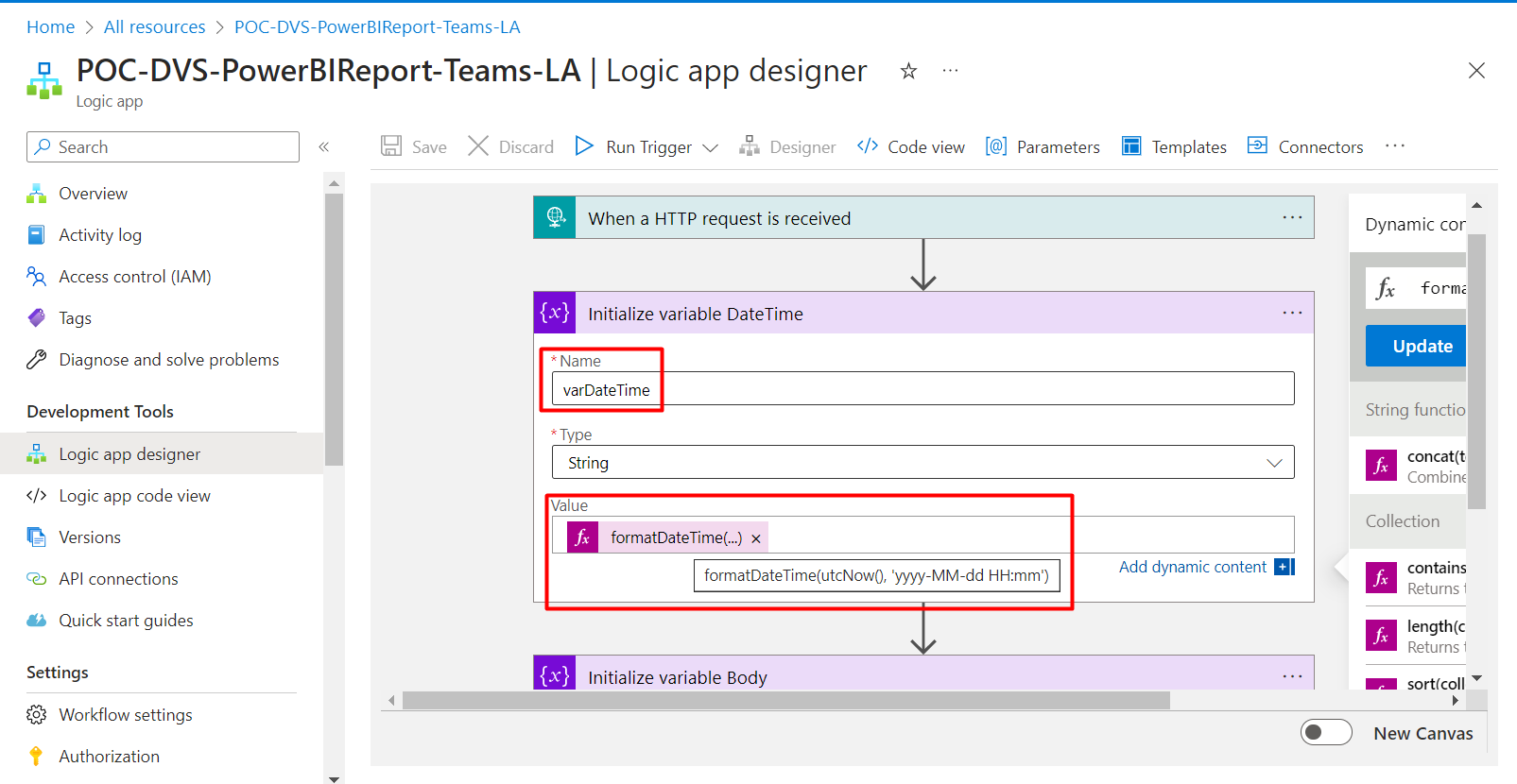Click the Save toolbar icon

pos(391,146)
